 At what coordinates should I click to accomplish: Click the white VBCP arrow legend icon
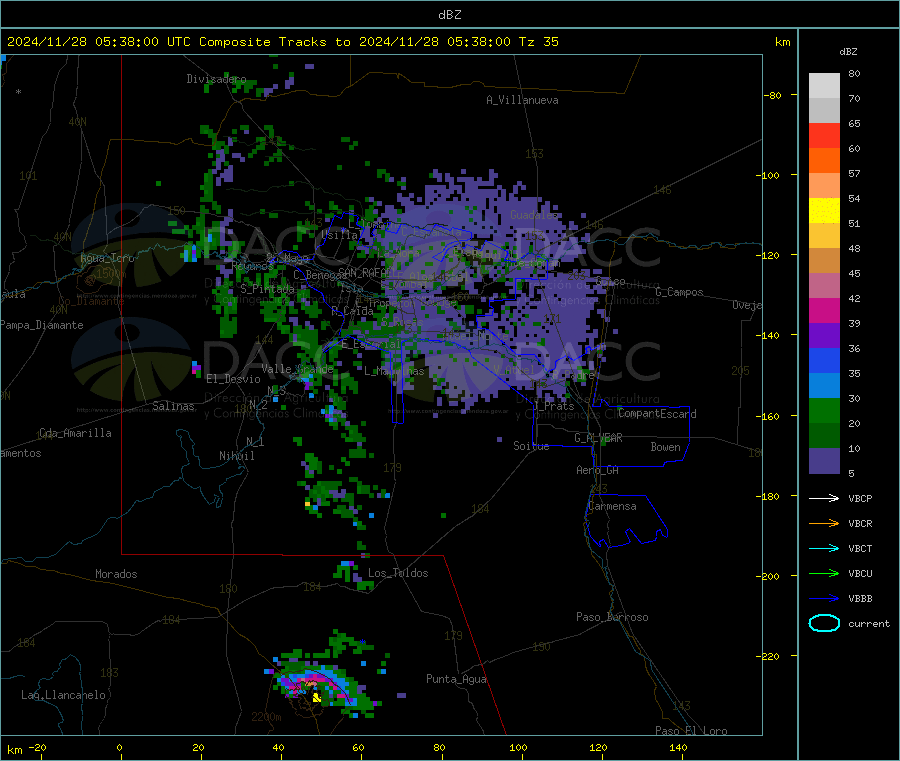pyautogui.click(x=824, y=498)
